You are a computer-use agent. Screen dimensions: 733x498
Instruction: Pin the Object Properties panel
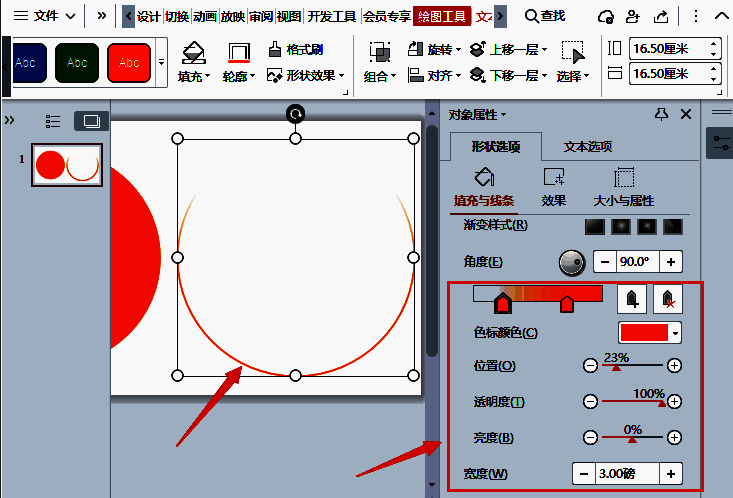[x=661, y=115]
